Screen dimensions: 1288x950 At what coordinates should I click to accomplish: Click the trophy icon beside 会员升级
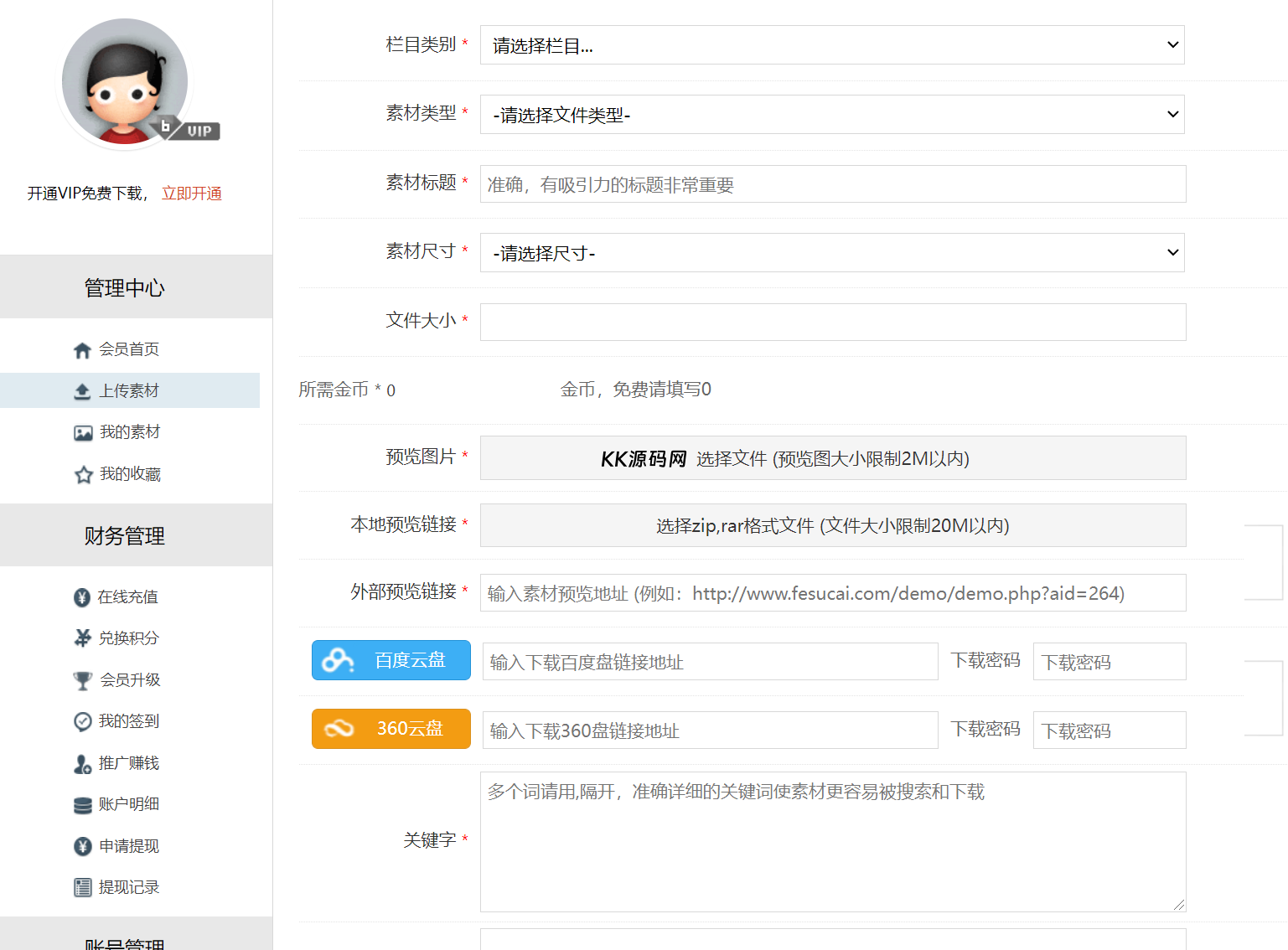(x=82, y=681)
